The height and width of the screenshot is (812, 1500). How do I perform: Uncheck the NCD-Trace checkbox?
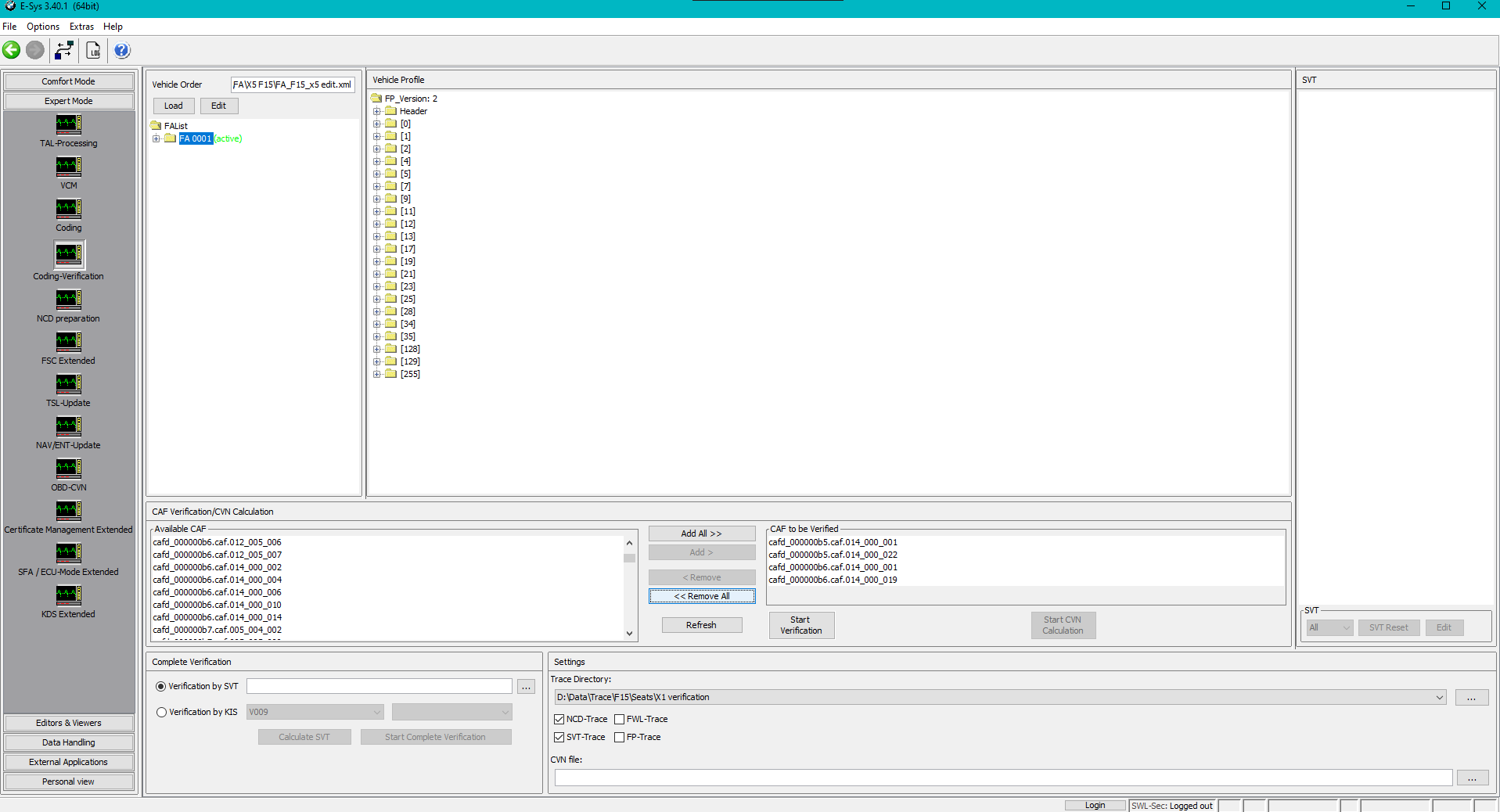(559, 720)
